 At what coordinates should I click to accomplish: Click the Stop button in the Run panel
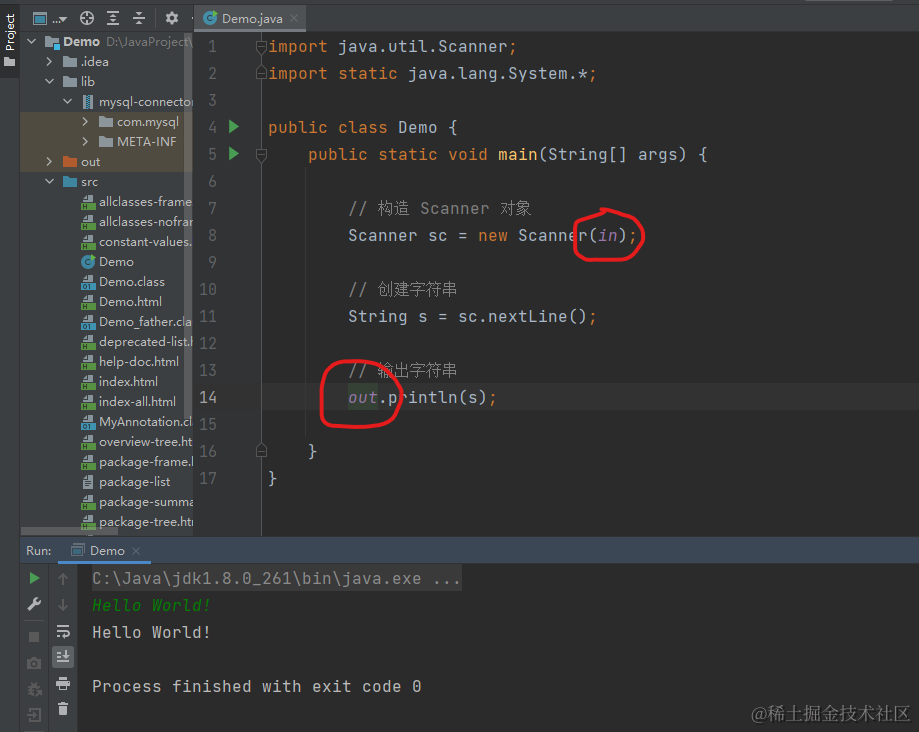[34, 637]
